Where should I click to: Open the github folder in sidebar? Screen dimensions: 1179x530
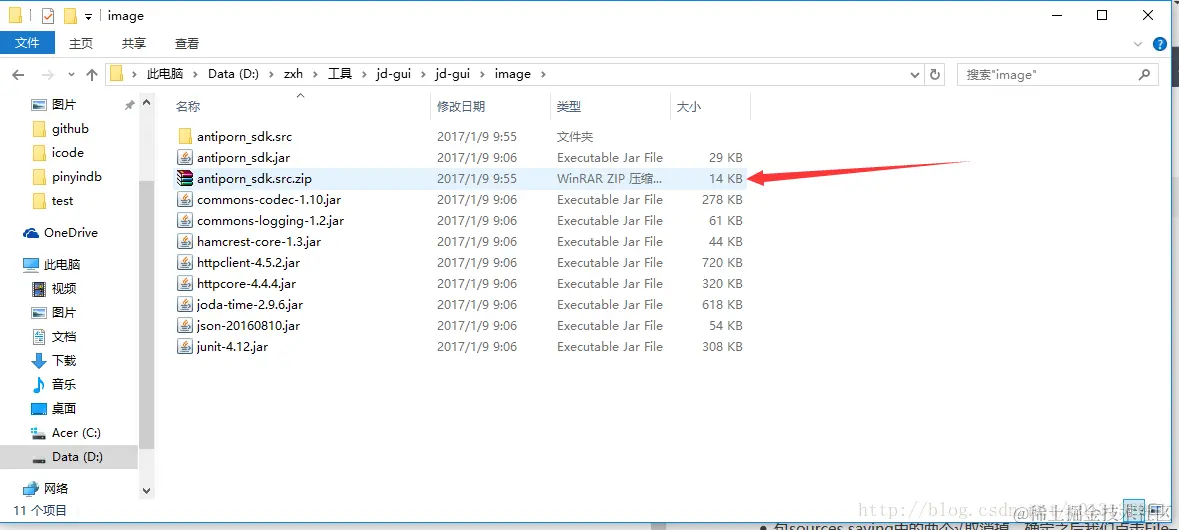69,129
